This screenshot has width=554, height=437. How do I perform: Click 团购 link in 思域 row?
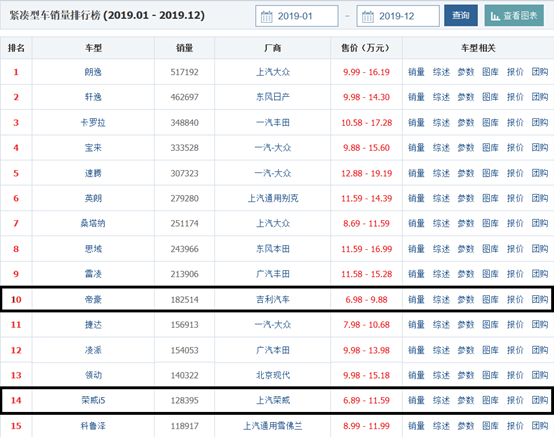click(540, 249)
